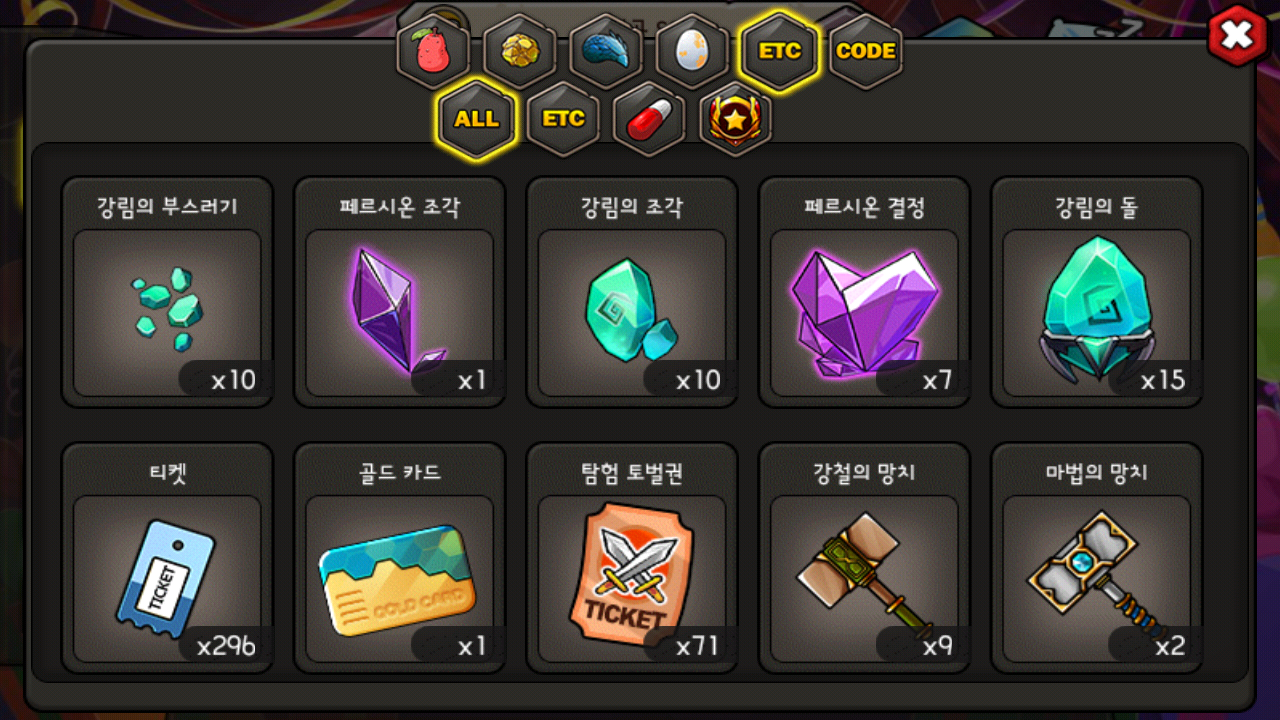The height and width of the screenshot is (720, 1280).
Task: Select the orange 탐험 토벌권 ticket
Action: (x=632, y=558)
